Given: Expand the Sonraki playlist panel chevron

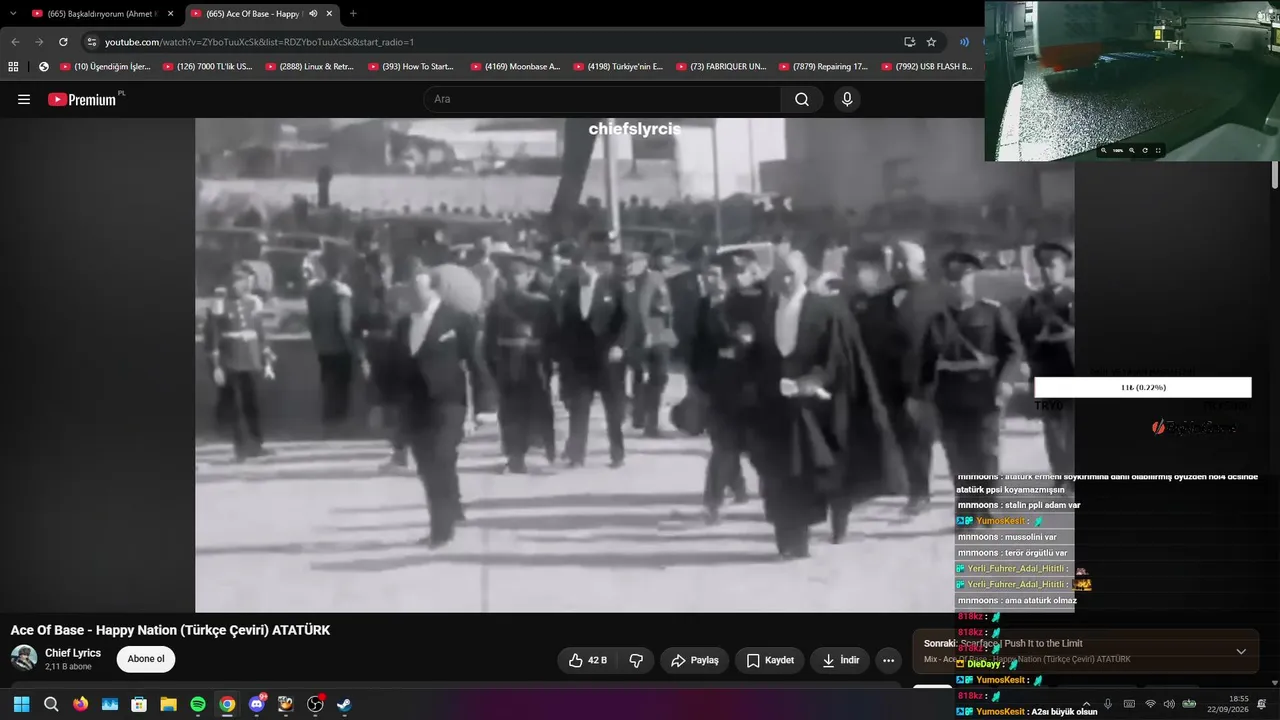Looking at the screenshot, I should click(x=1241, y=651).
